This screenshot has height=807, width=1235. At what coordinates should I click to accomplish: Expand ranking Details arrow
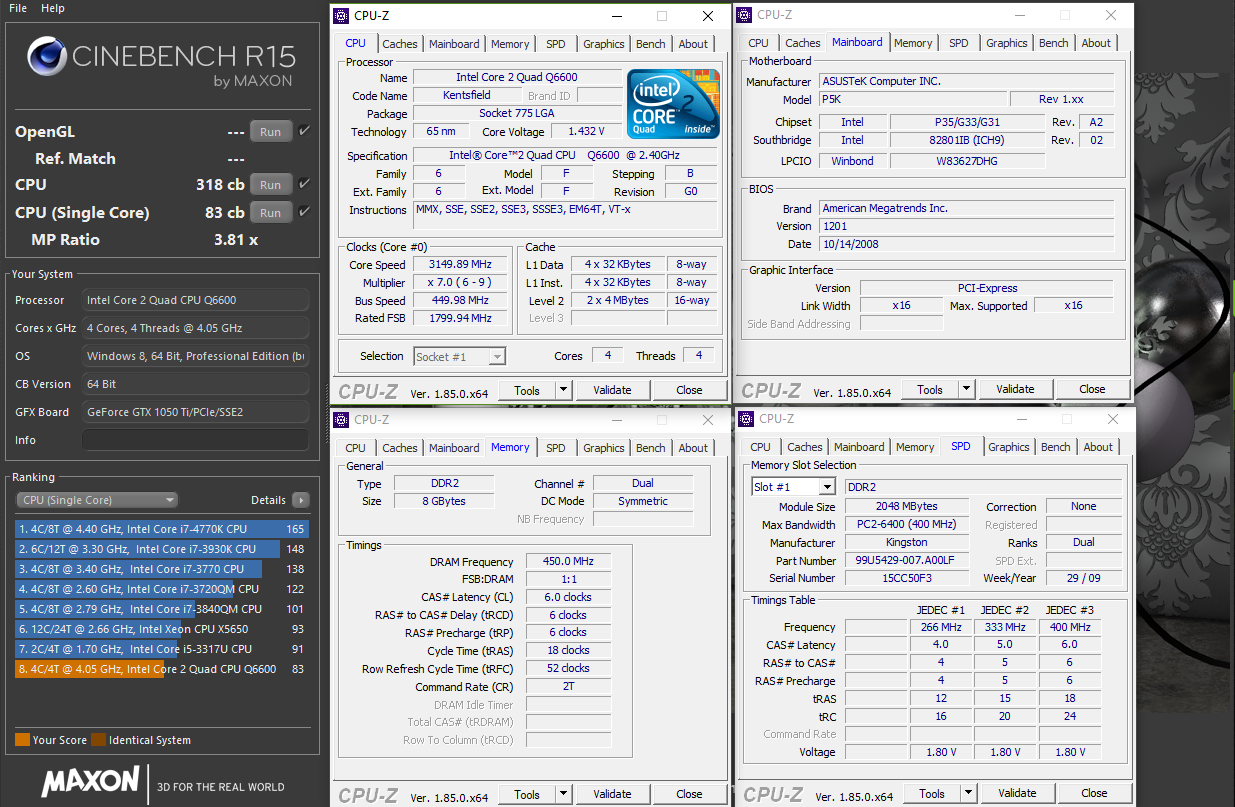tap(301, 500)
